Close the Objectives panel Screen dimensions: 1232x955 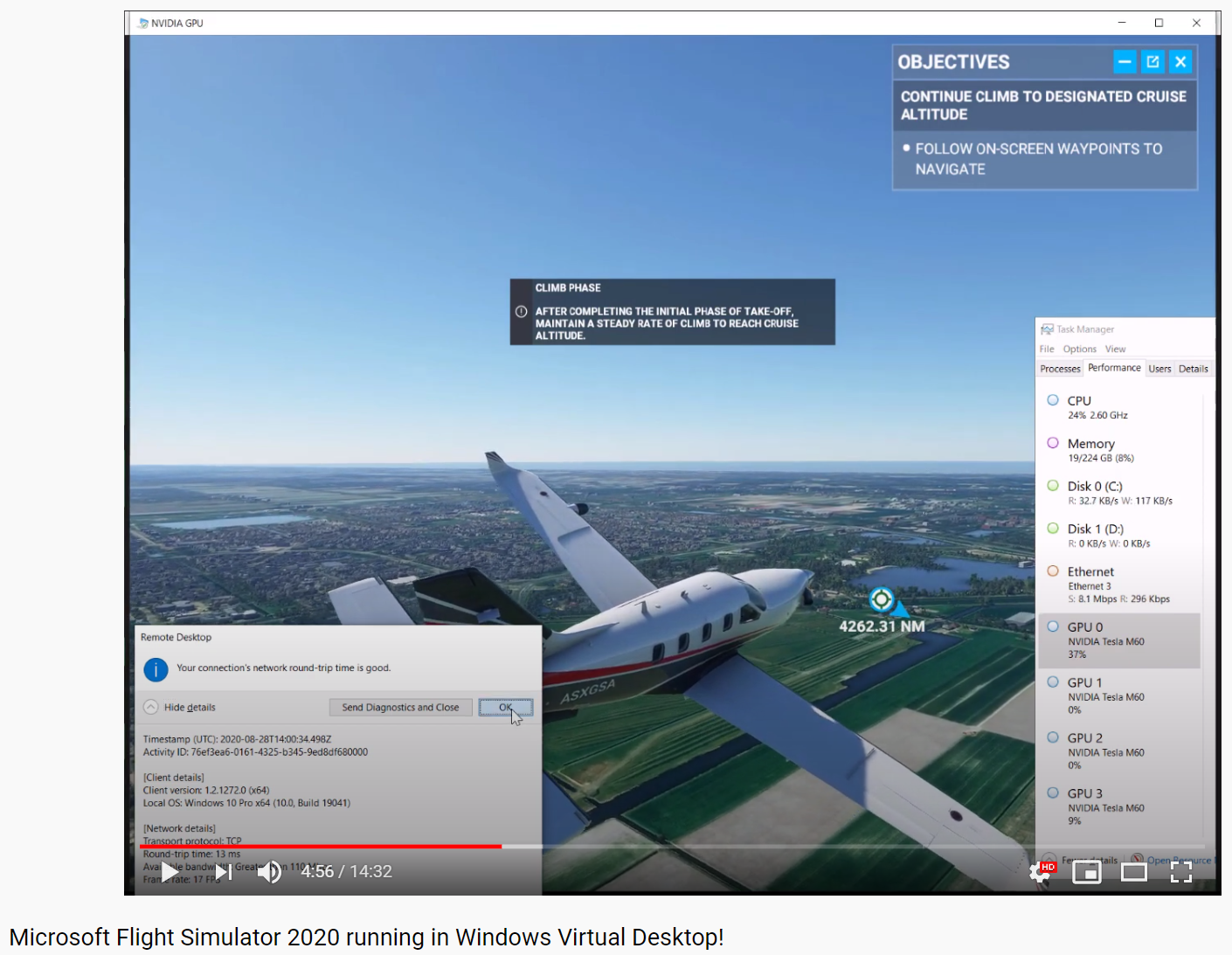pos(1180,61)
